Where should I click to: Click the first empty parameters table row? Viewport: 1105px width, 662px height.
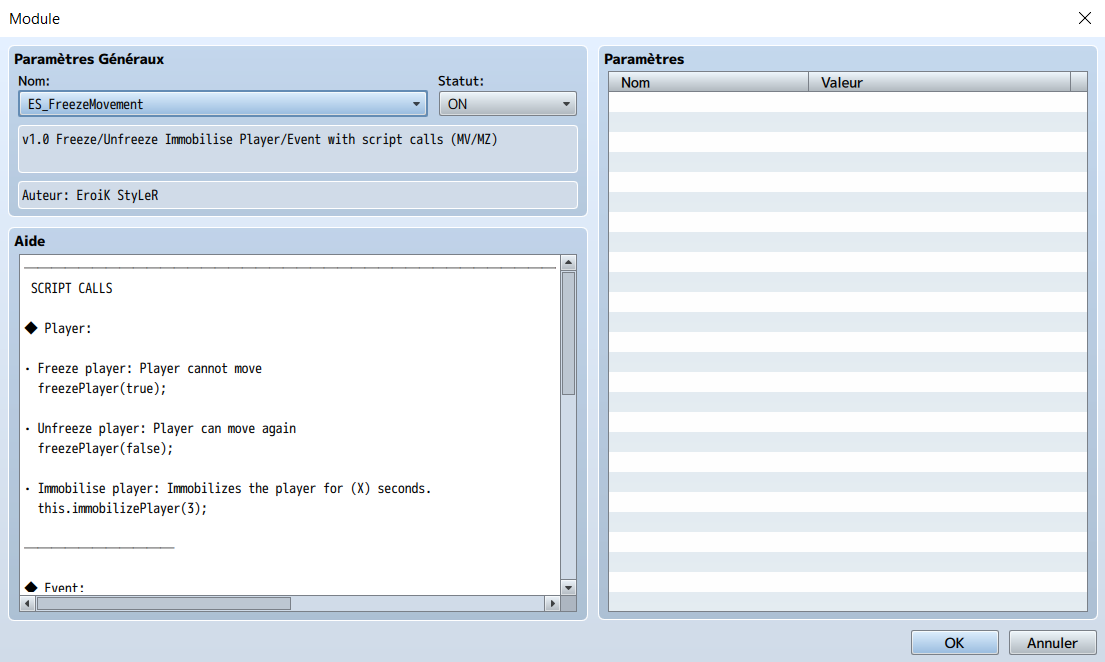click(847, 102)
